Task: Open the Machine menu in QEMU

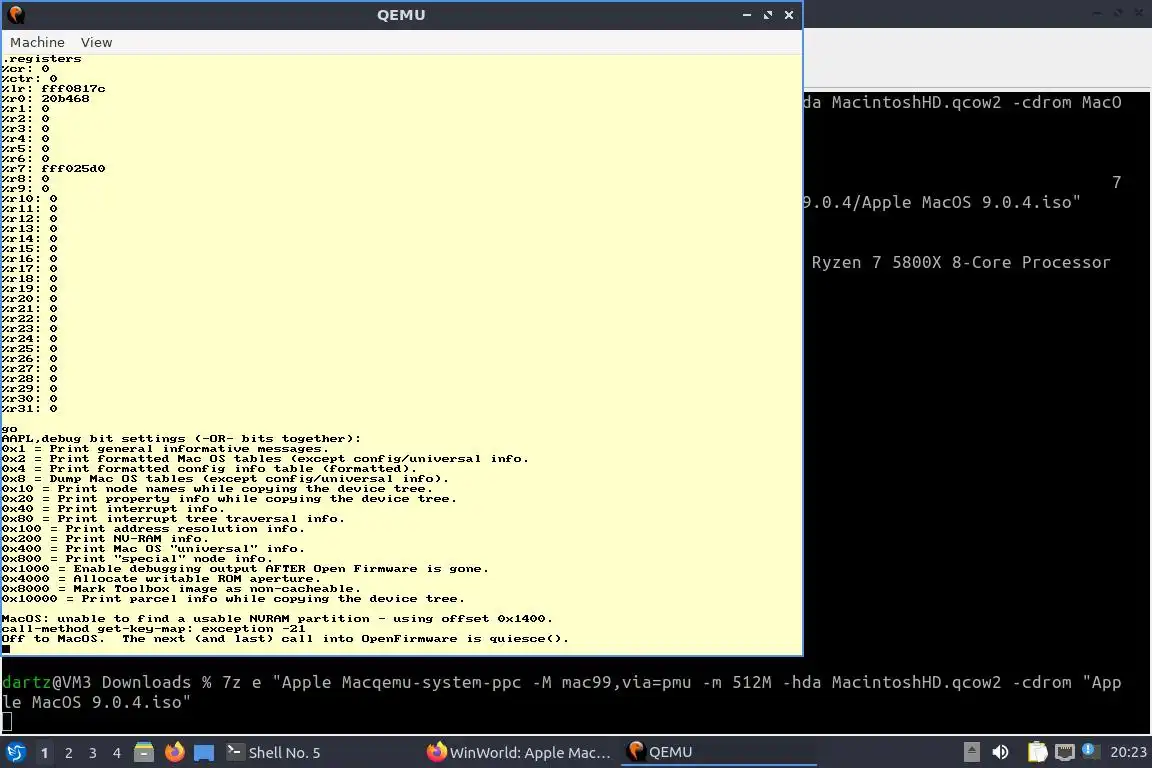Action: point(37,43)
